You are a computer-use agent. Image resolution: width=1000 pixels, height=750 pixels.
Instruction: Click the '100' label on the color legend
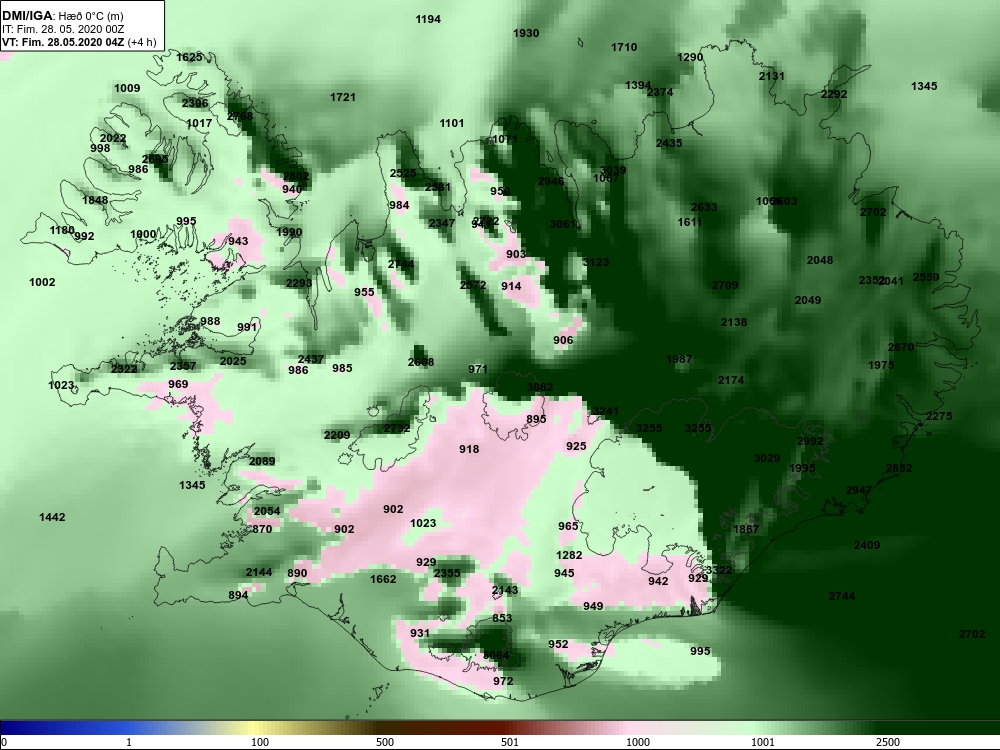260,742
